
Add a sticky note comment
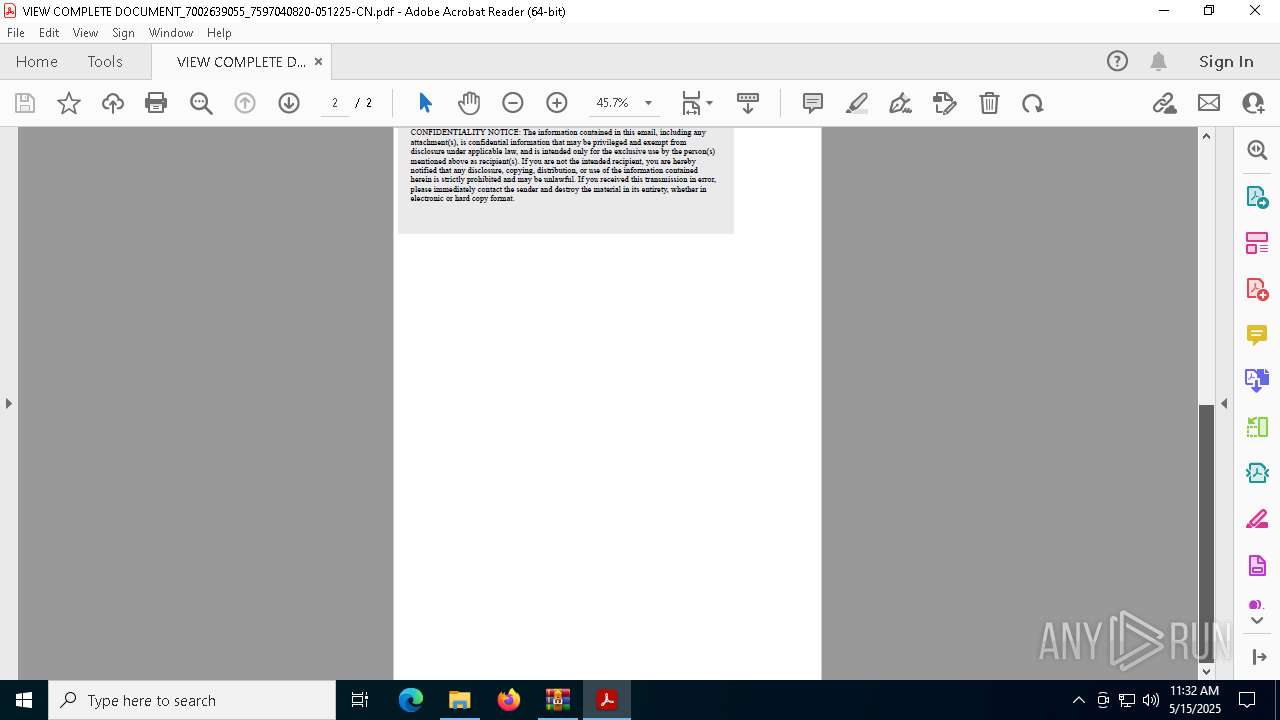[813, 103]
